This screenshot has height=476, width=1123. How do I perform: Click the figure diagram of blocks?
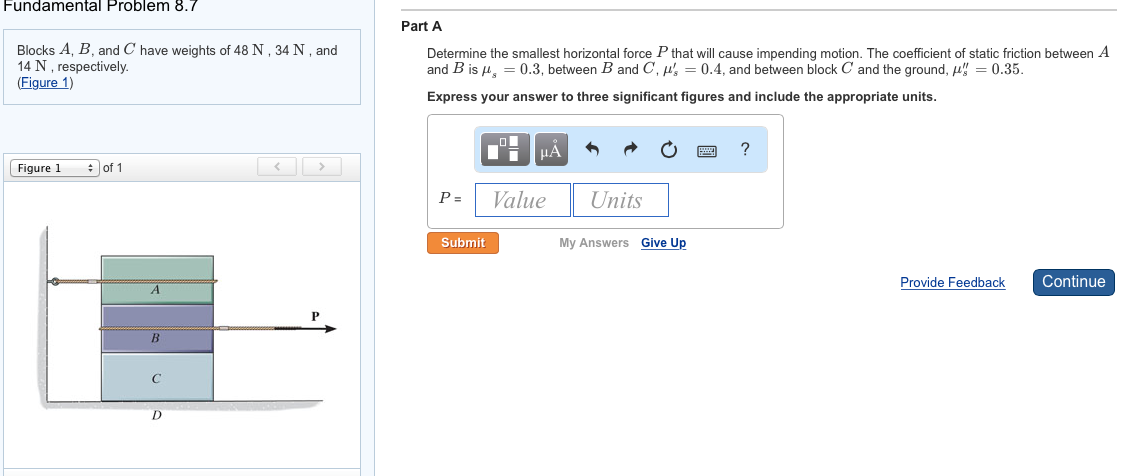(186, 326)
